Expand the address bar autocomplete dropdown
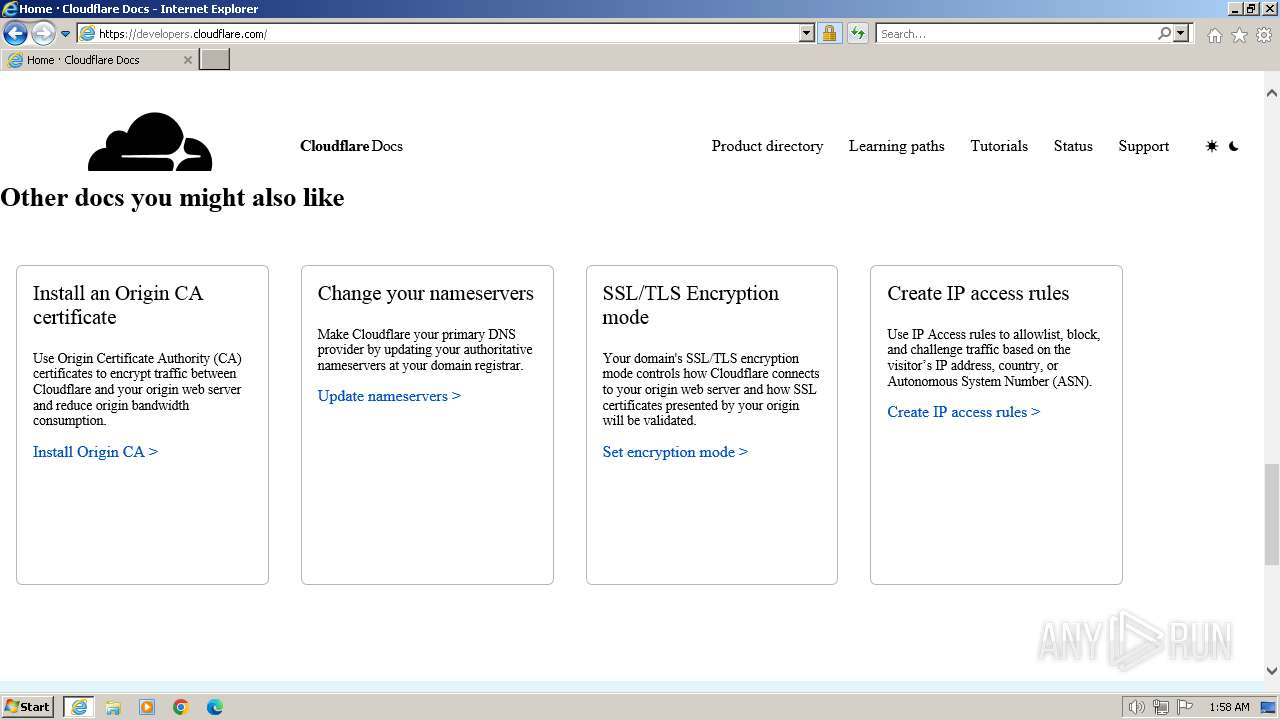The height and width of the screenshot is (720, 1280). (x=807, y=33)
